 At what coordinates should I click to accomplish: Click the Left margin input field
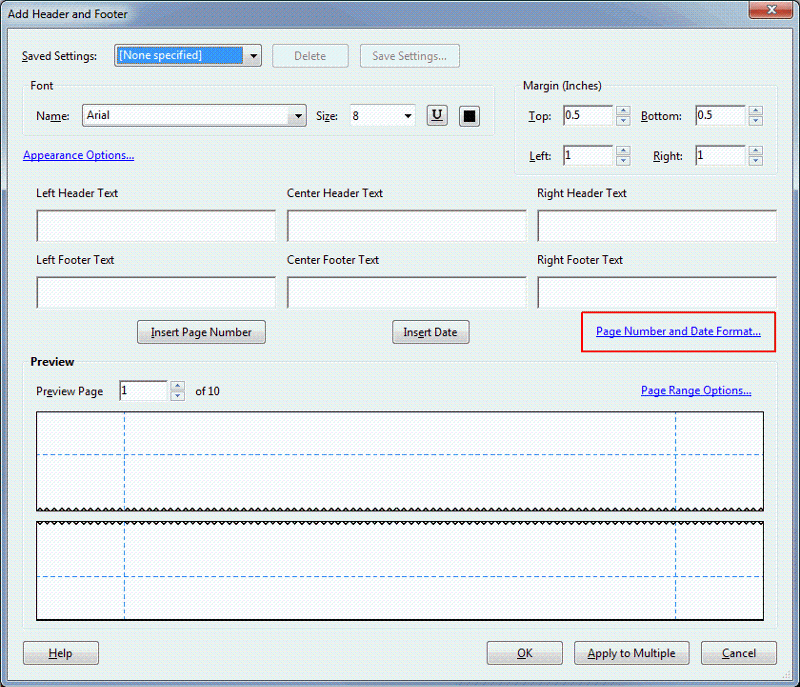(588, 156)
